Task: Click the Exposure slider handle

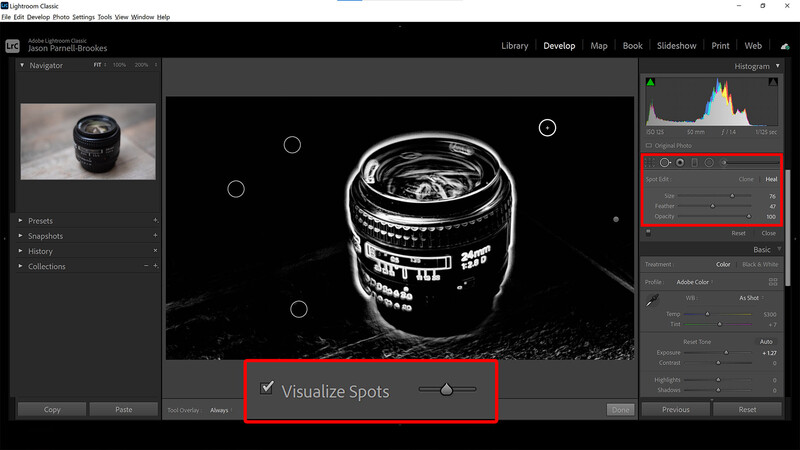Action: [x=726, y=353]
